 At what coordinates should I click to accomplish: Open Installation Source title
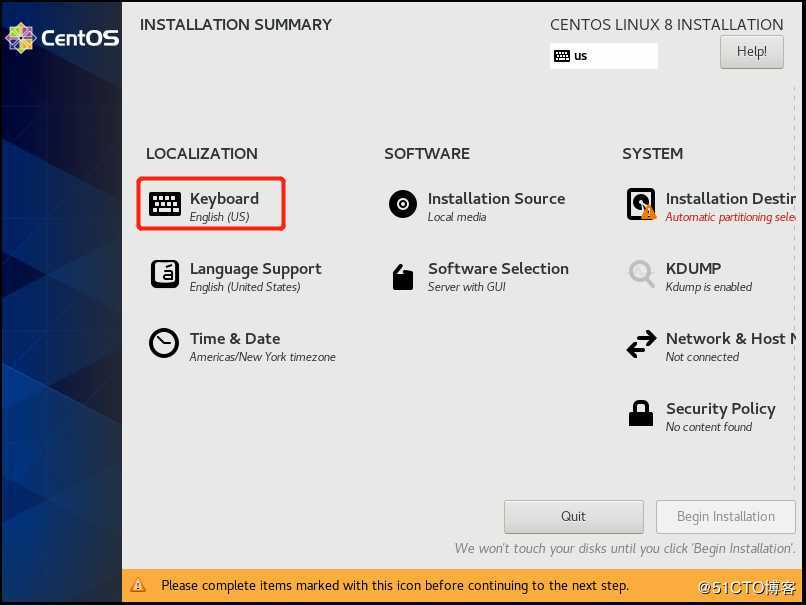pos(497,199)
